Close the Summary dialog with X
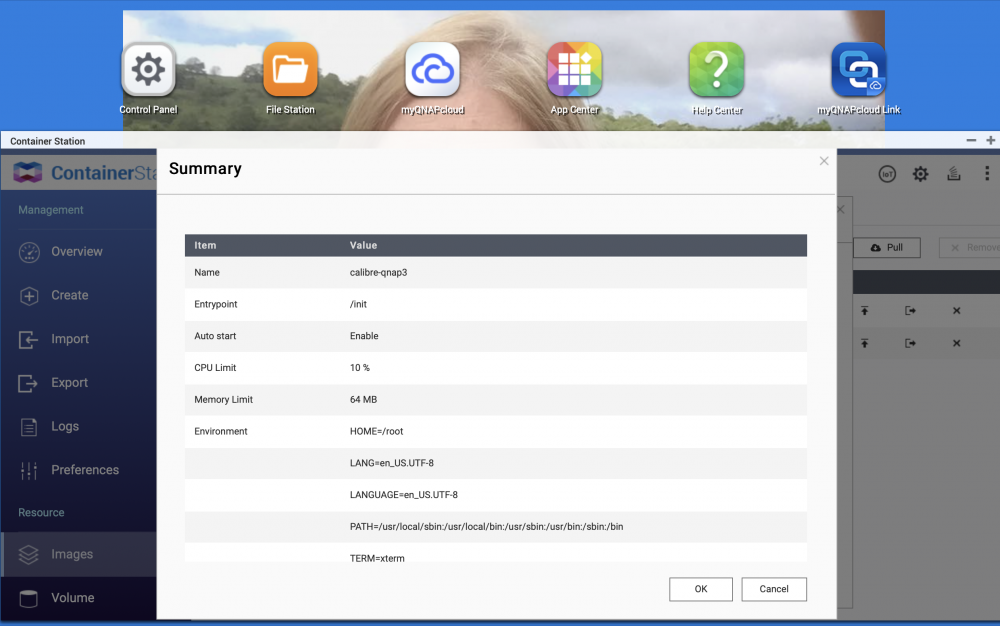 tap(824, 161)
